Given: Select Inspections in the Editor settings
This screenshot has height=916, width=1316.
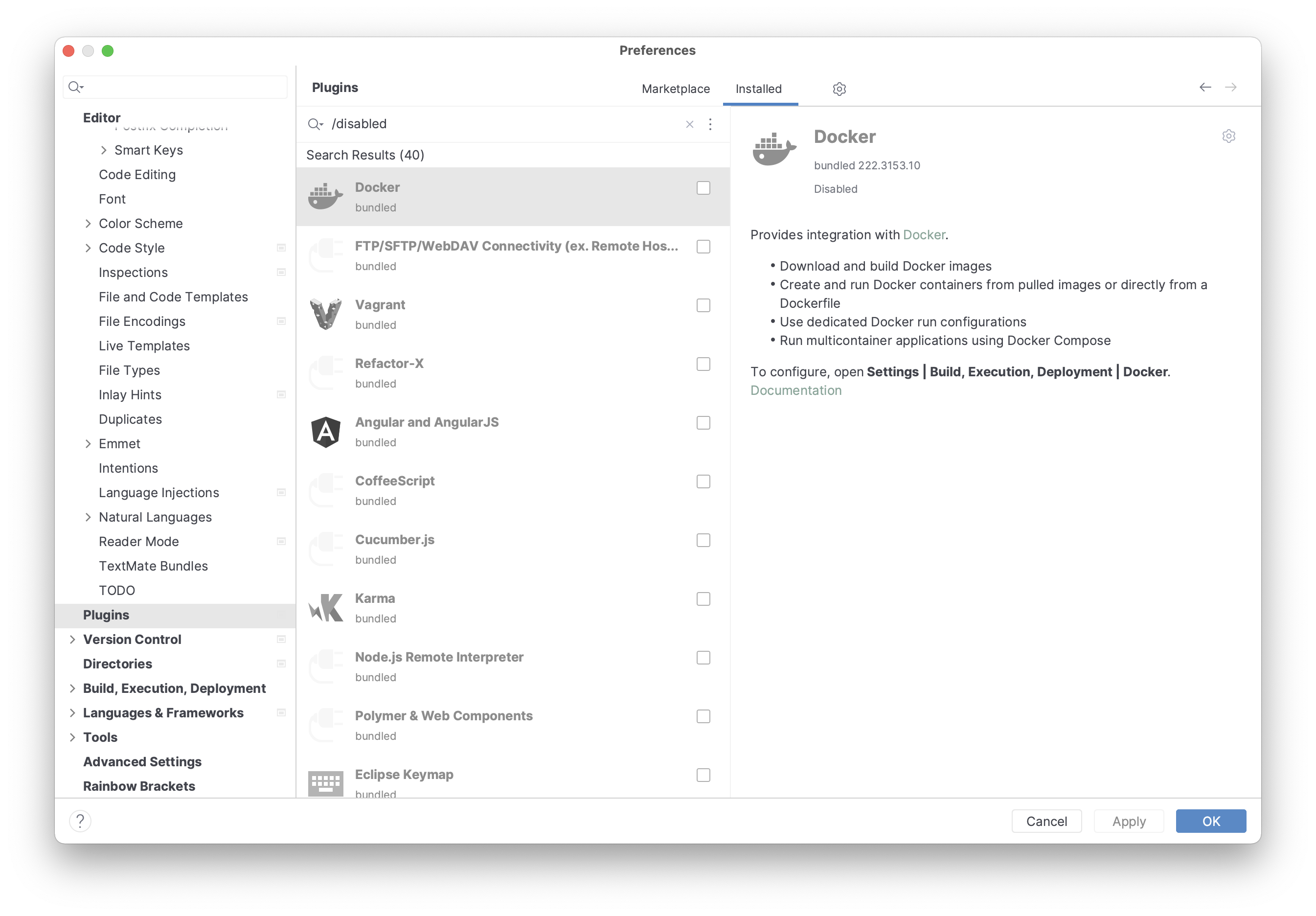Looking at the screenshot, I should (x=133, y=272).
